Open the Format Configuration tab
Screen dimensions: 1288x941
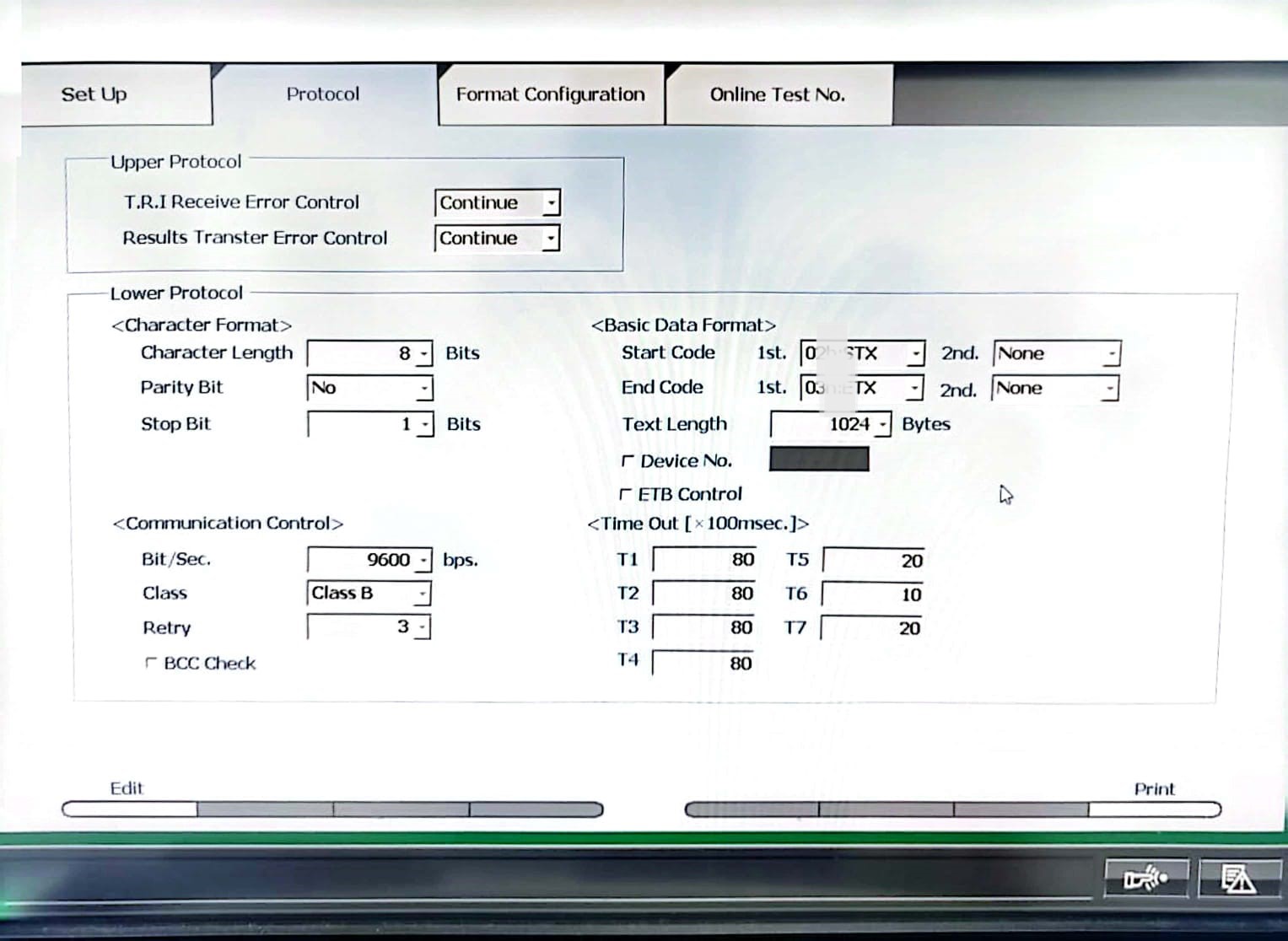click(x=550, y=94)
